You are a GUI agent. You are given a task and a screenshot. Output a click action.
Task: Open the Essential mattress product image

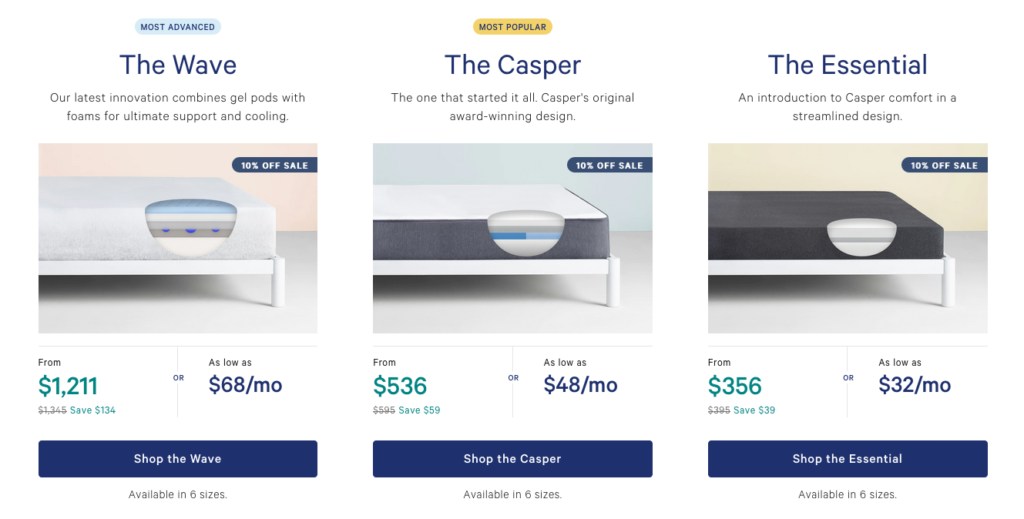[x=848, y=238]
